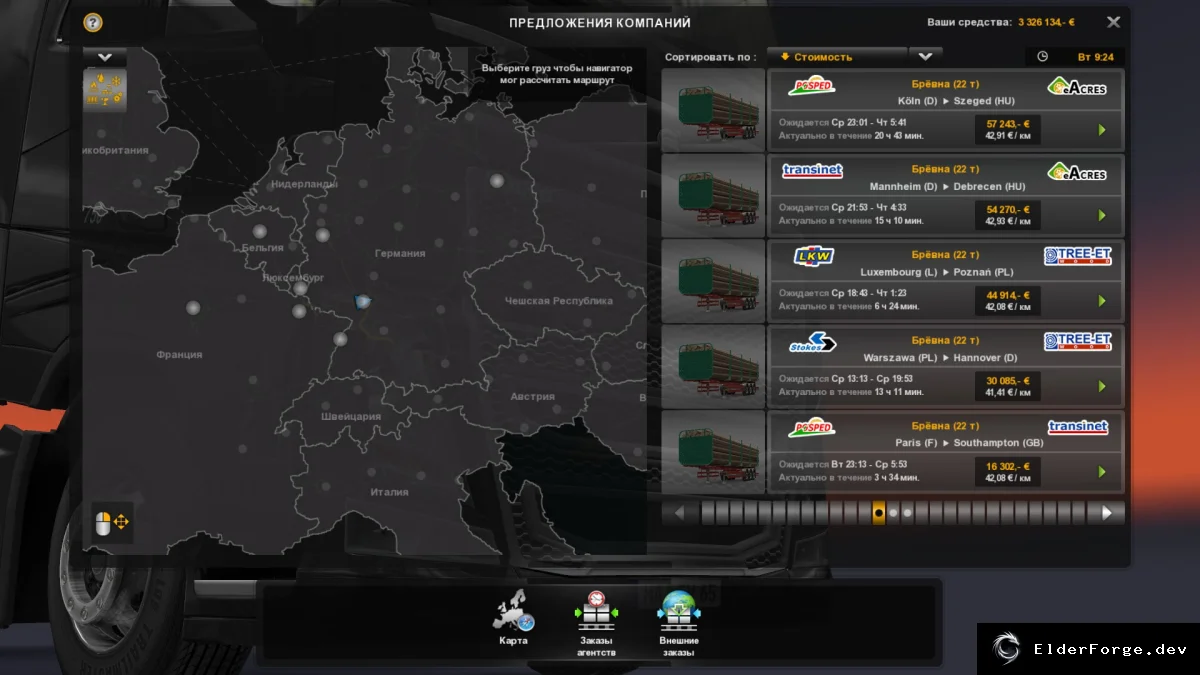Screen dimensions: 1200x675
Task: Take the Paris to Southampton job arrow
Action: [1102, 472]
